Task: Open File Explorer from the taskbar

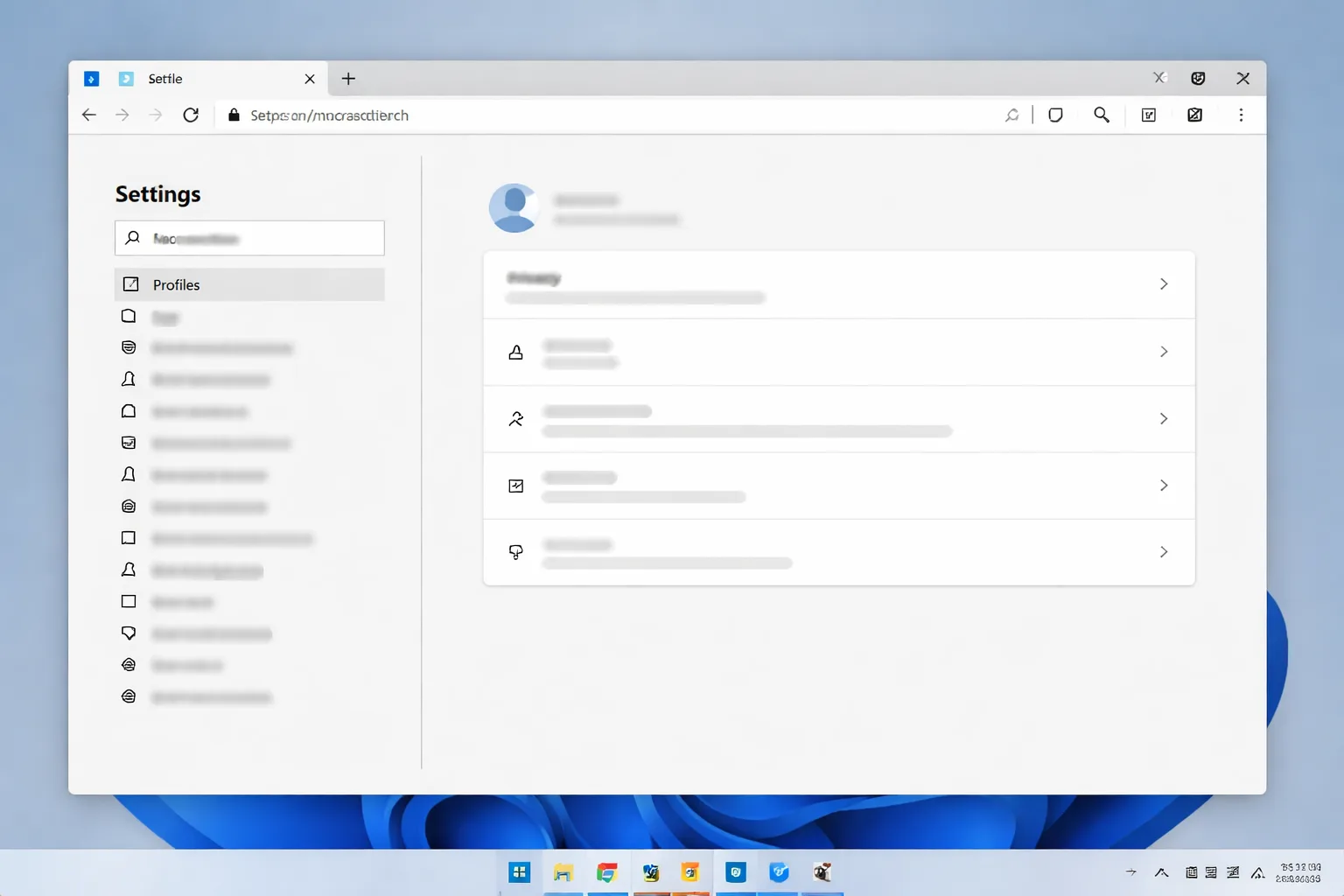Action: pyautogui.click(x=563, y=872)
